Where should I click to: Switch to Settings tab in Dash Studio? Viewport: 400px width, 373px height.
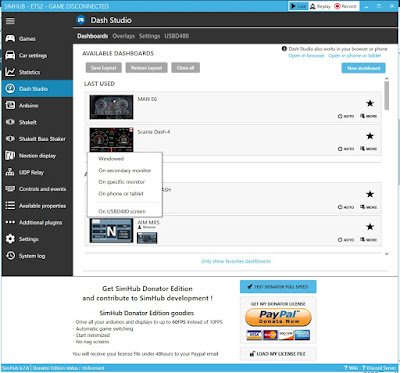149,36
